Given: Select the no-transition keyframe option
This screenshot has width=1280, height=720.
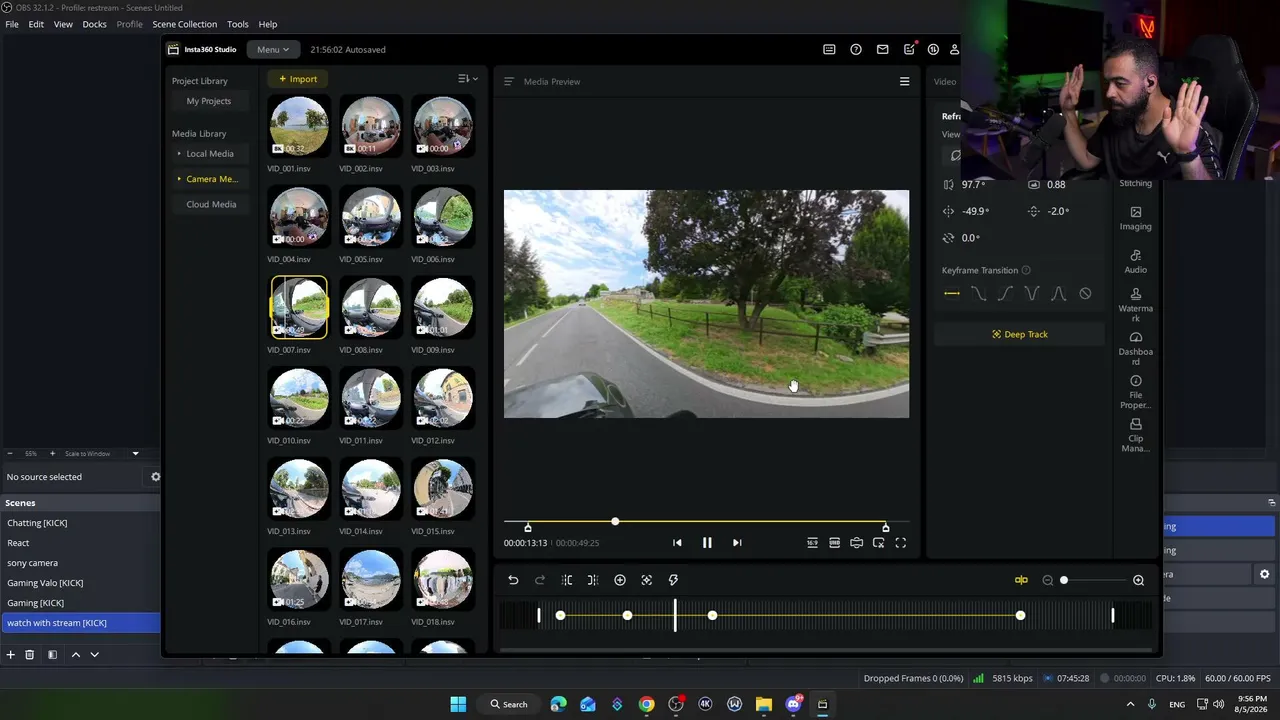Looking at the screenshot, I should (1085, 294).
